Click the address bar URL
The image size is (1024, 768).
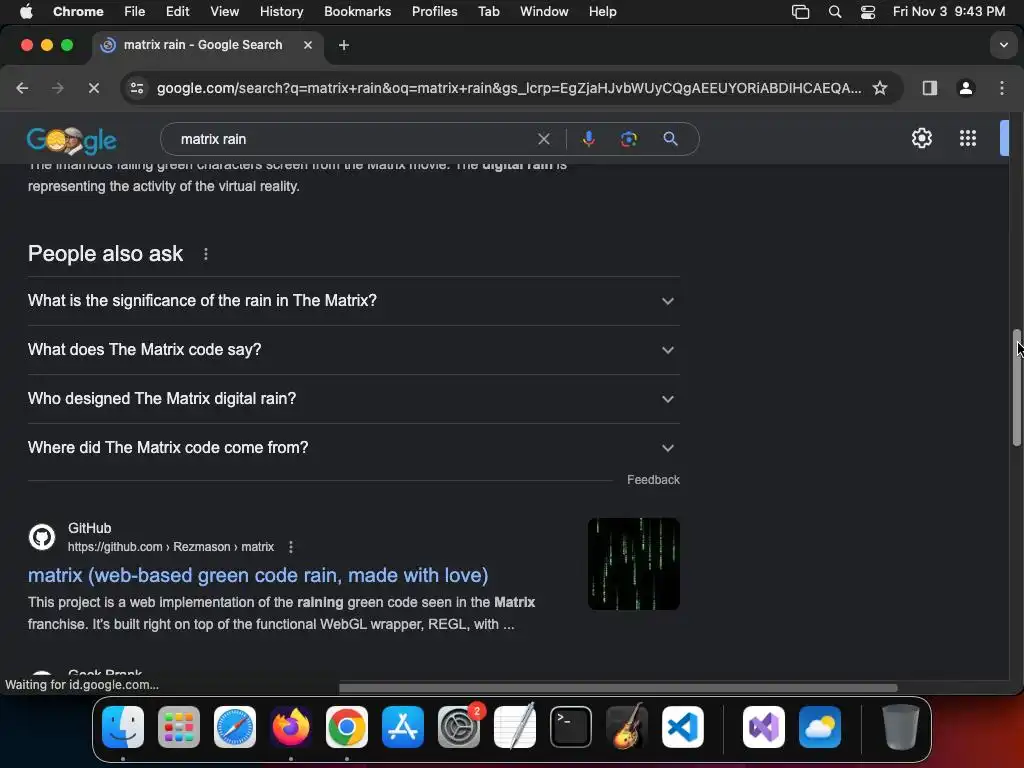[509, 88]
